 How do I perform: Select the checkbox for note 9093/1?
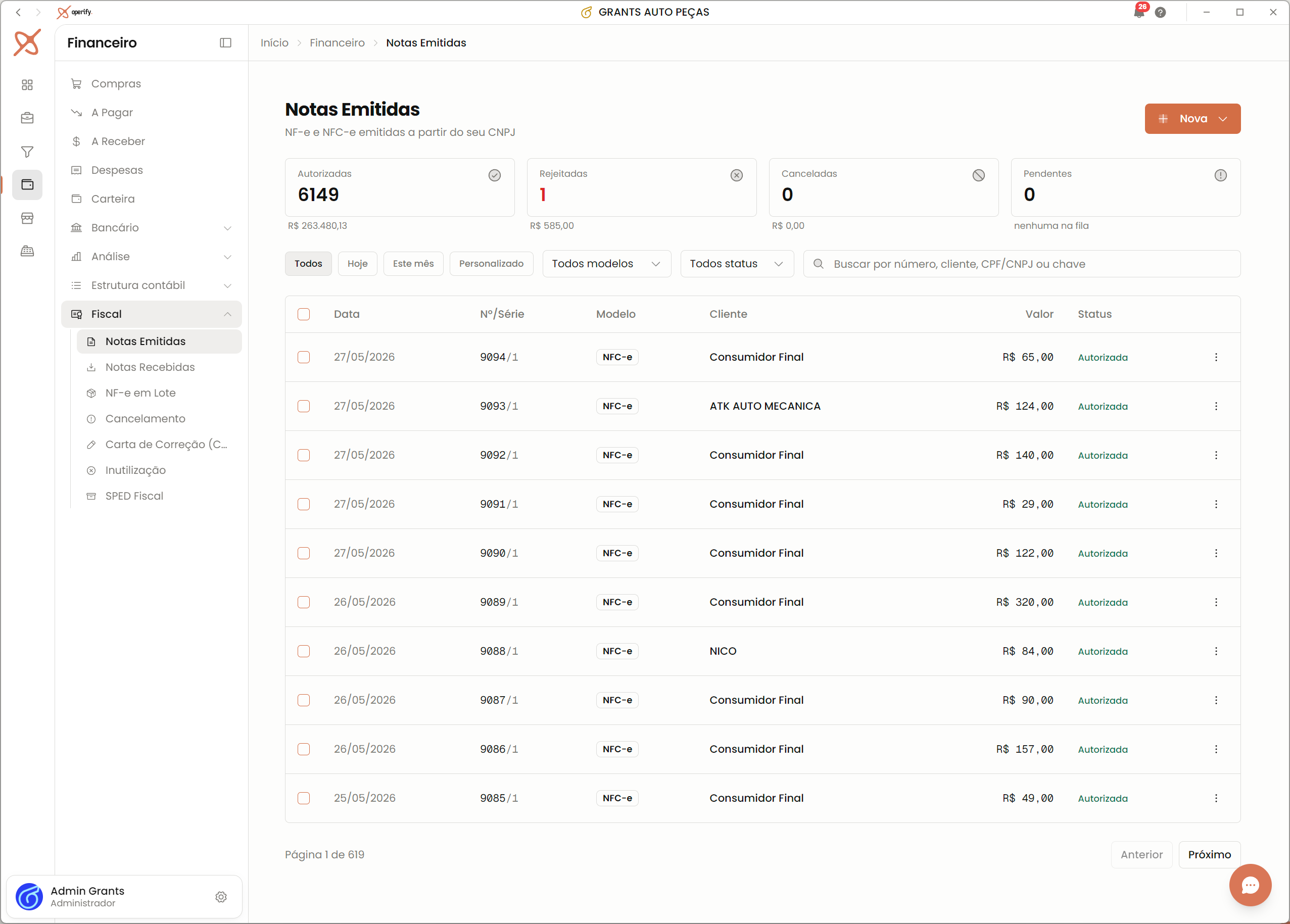pos(304,406)
